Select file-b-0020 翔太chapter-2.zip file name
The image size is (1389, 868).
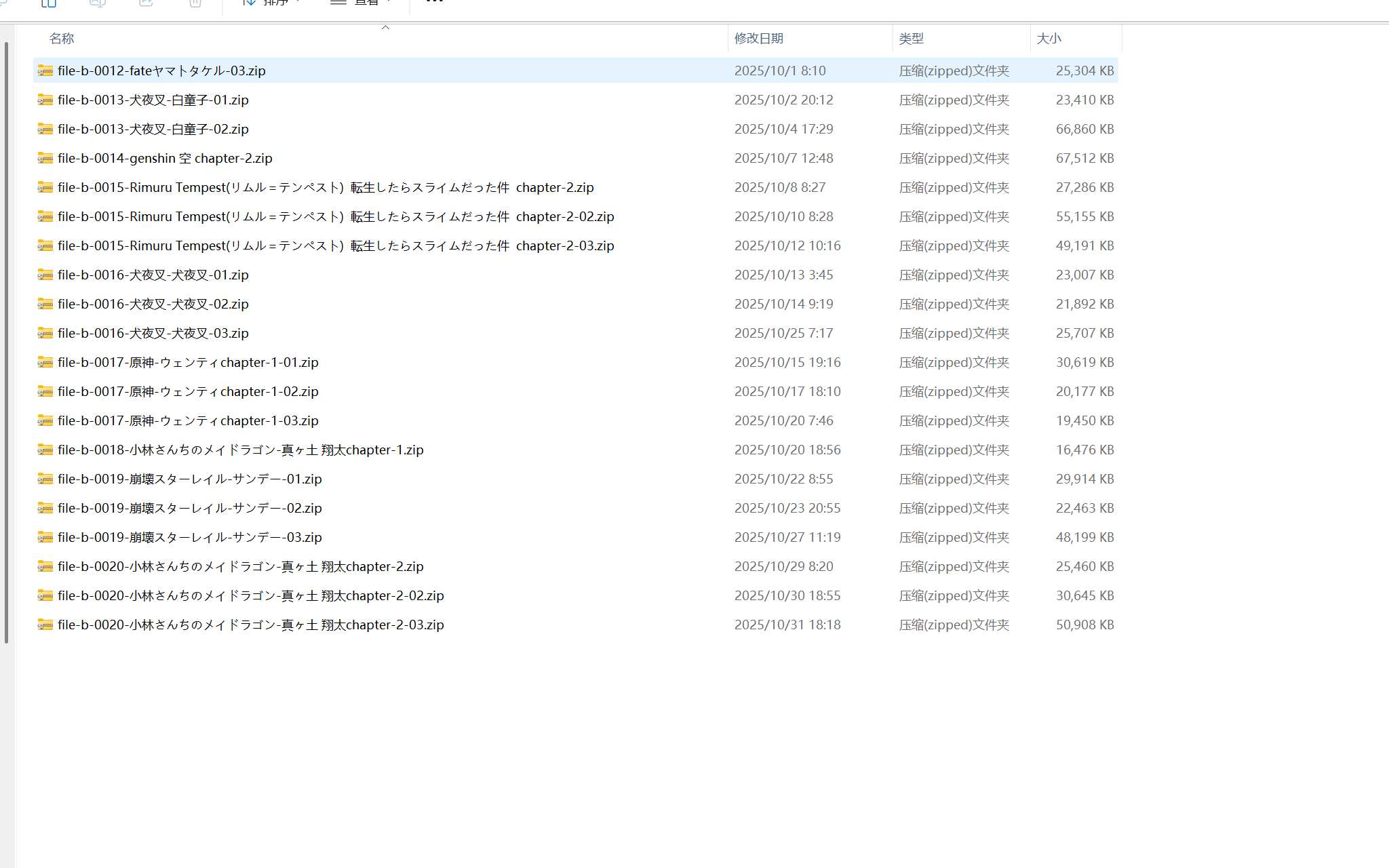coord(241,566)
